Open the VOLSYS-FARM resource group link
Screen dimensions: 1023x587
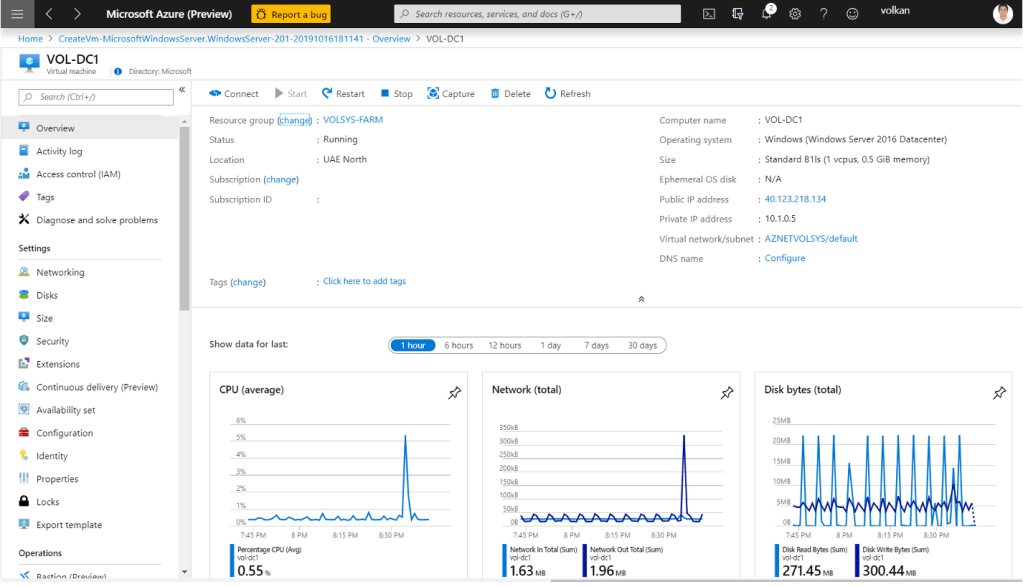(353, 120)
